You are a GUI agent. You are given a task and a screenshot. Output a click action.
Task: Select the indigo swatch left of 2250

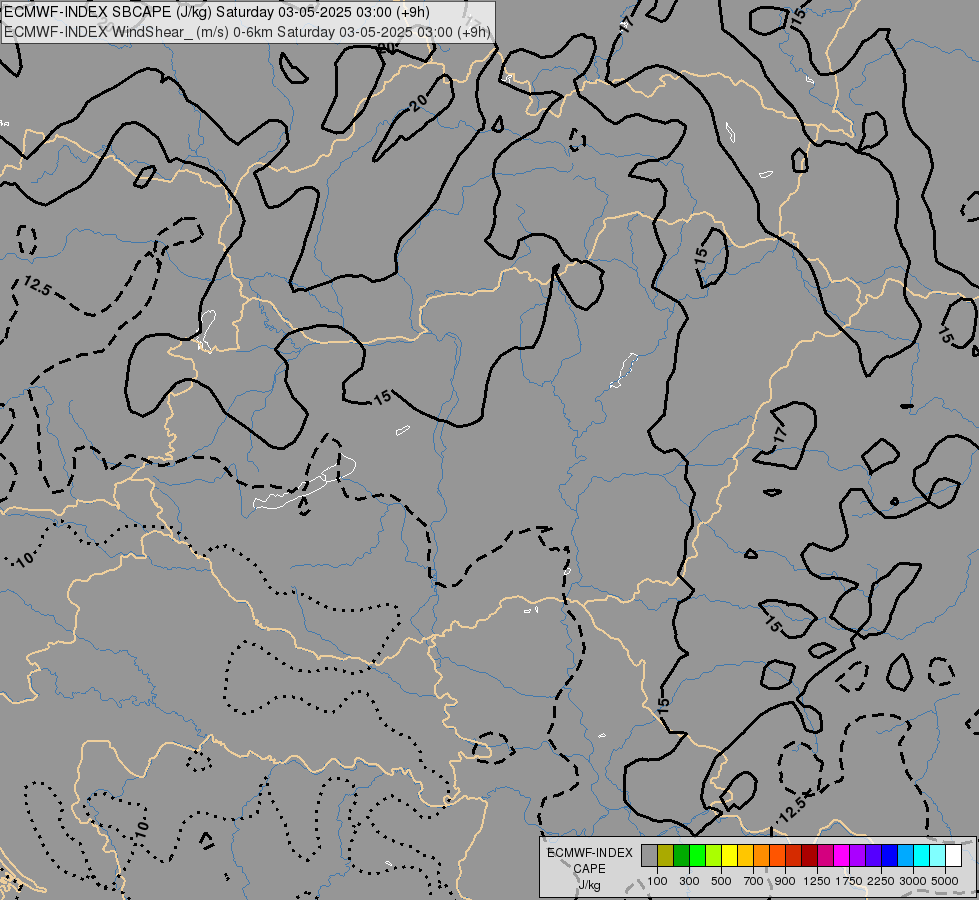pos(873,855)
